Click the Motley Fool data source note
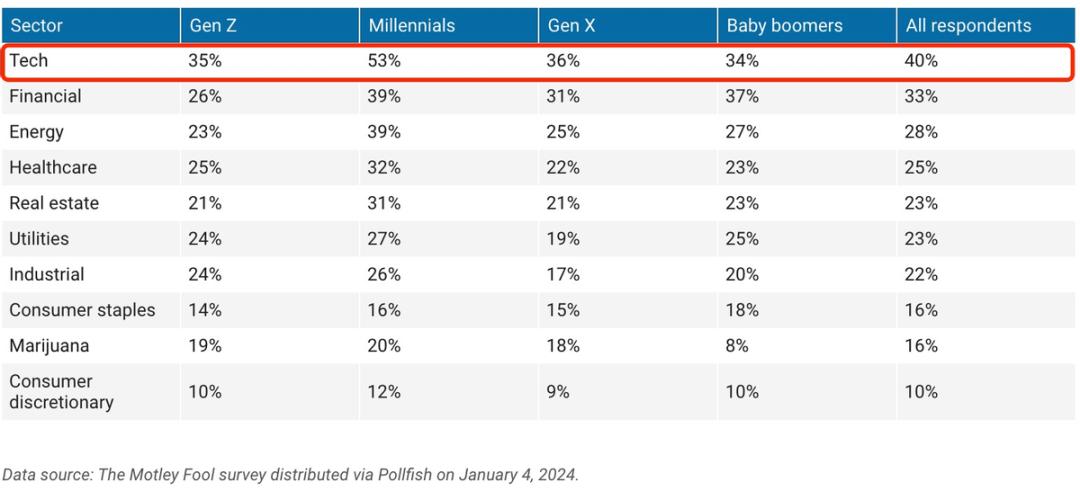 click(290, 475)
